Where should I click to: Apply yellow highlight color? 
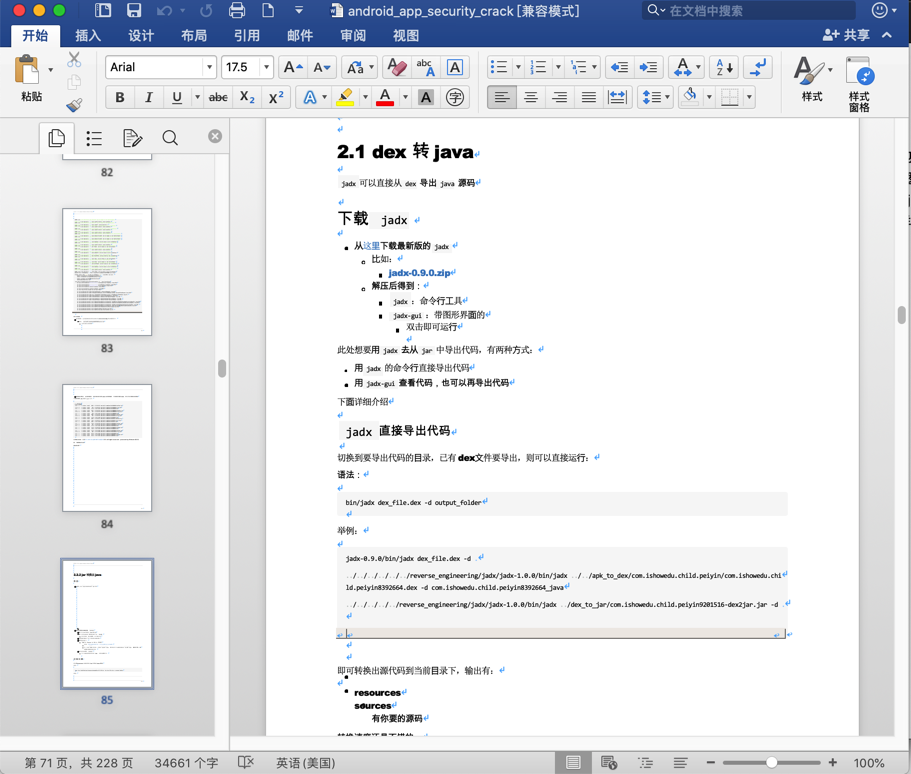click(345, 97)
